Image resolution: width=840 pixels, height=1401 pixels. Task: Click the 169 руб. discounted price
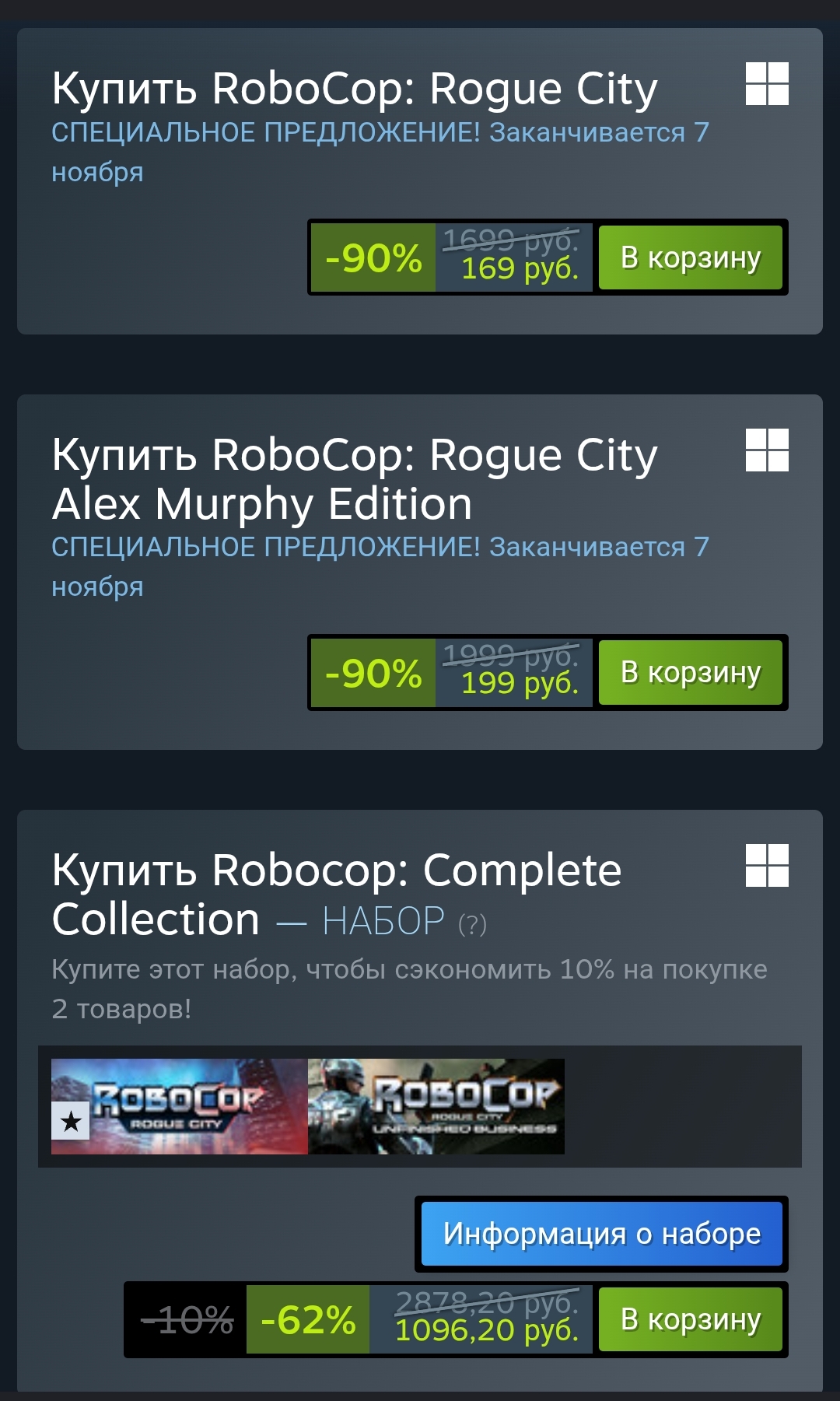520,268
